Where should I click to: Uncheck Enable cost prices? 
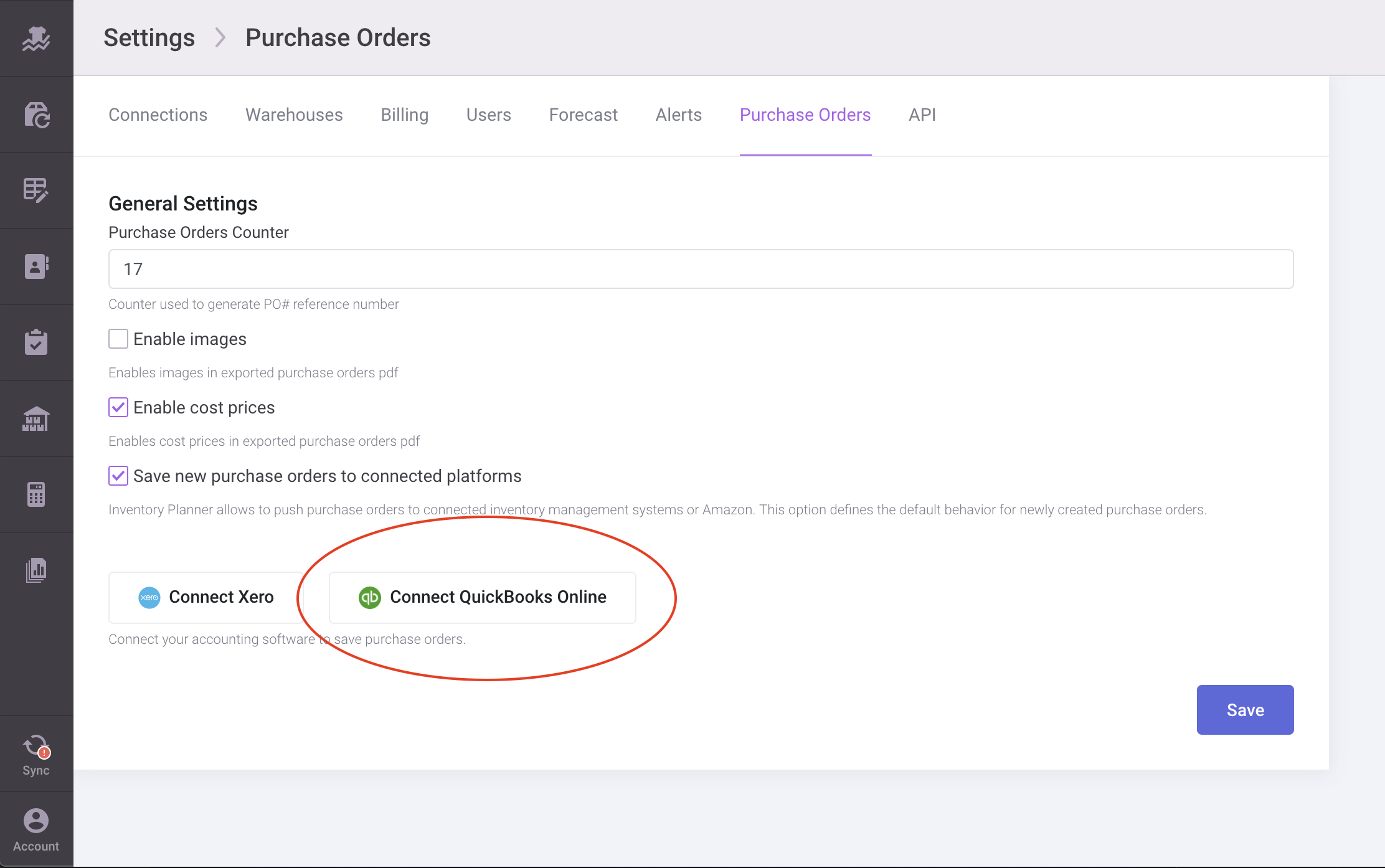tap(118, 407)
